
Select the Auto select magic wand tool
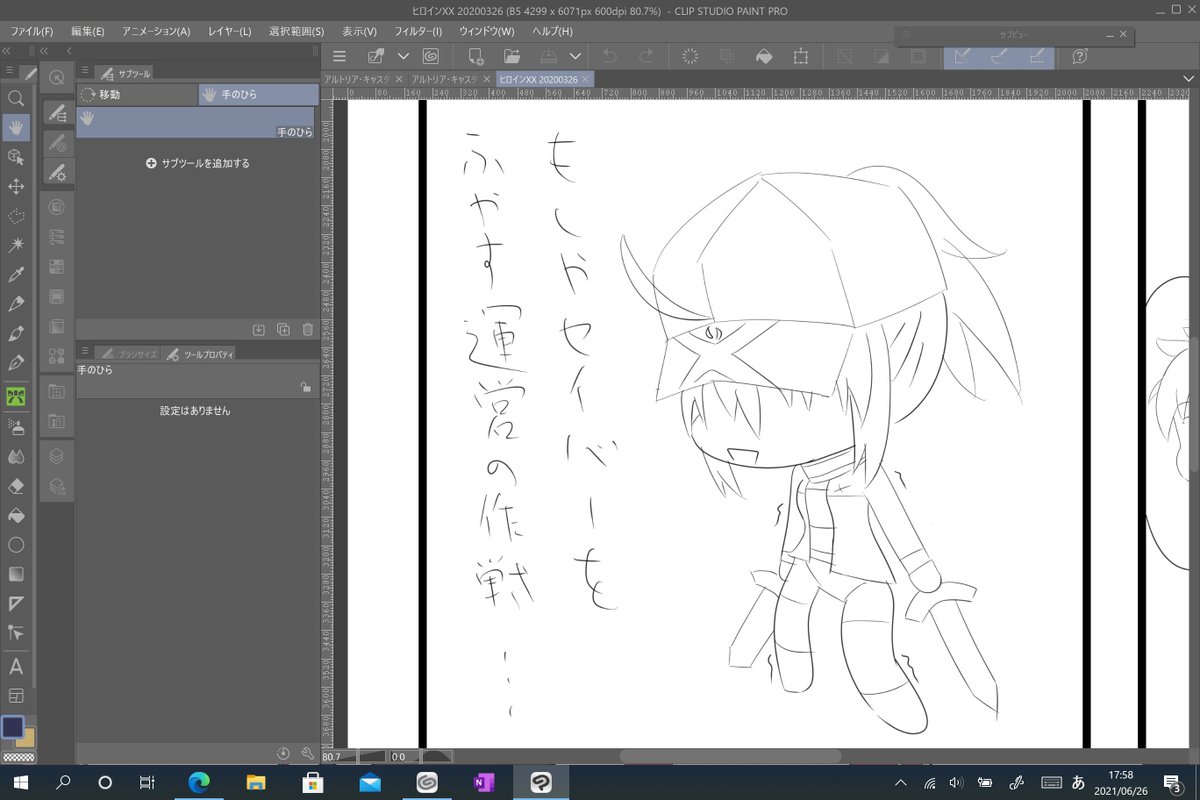[16, 244]
